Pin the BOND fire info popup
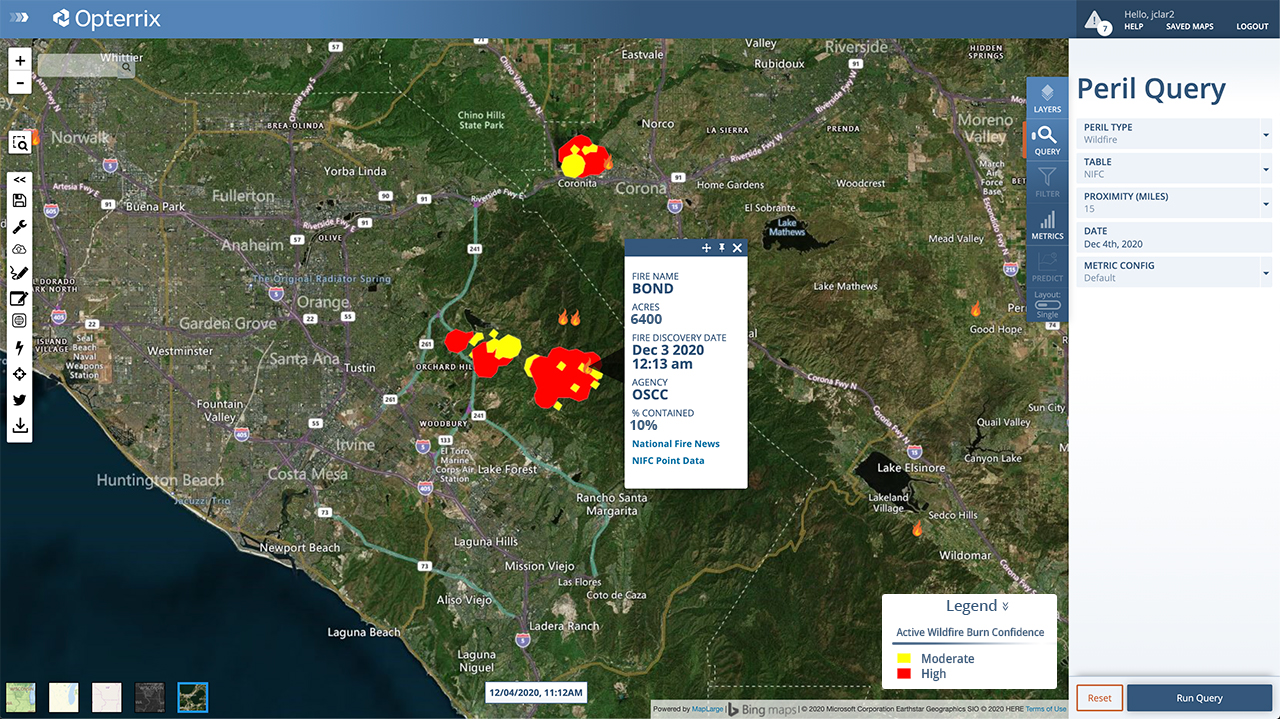Image resolution: width=1280 pixels, height=719 pixels. tap(722, 248)
